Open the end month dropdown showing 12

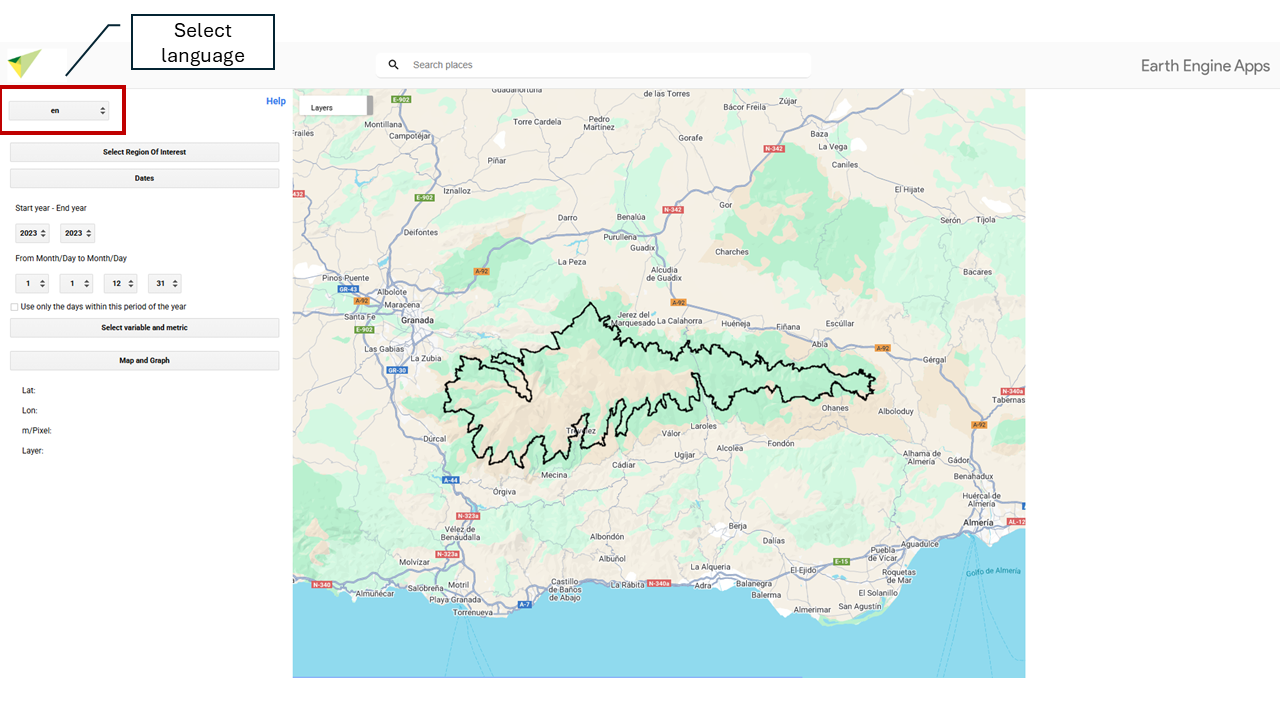[120, 283]
